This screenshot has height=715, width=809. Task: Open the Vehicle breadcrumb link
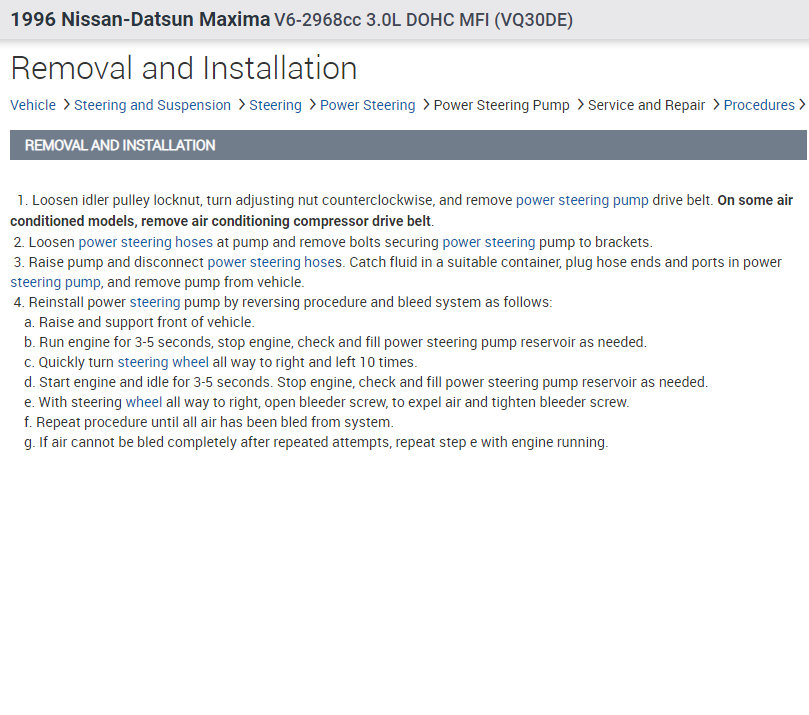pyautogui.click(x=33, y=105)
